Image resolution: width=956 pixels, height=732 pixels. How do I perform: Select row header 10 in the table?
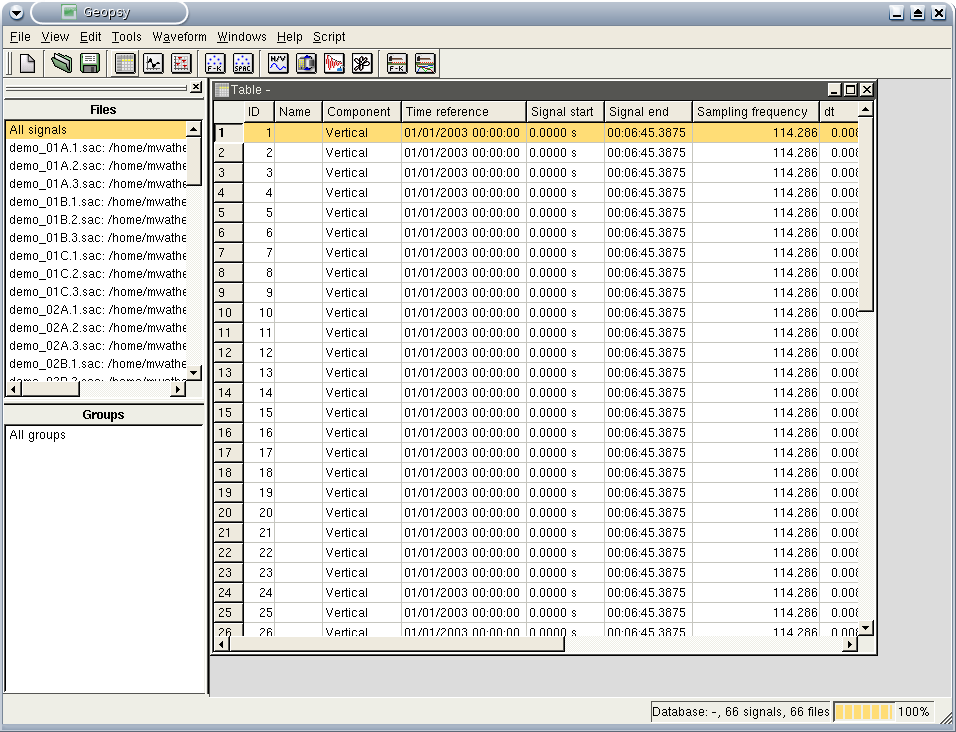point(226,313)
